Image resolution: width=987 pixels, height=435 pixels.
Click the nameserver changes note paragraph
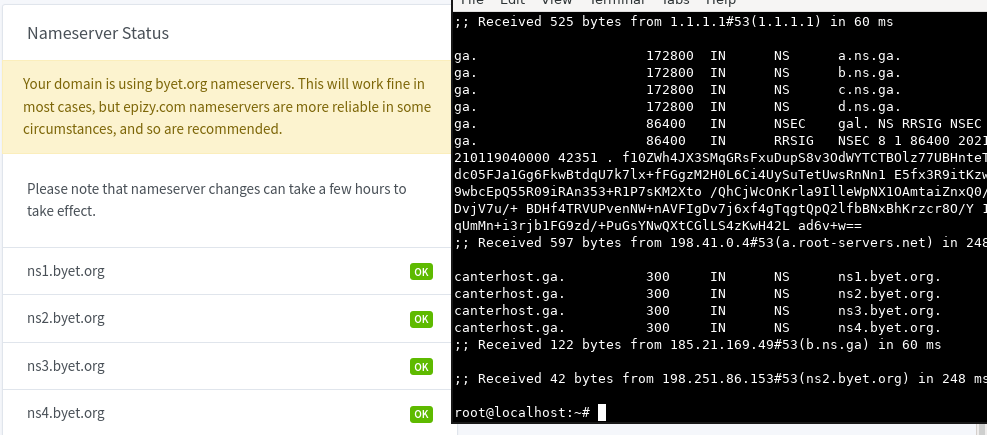(x=217, y=200)
